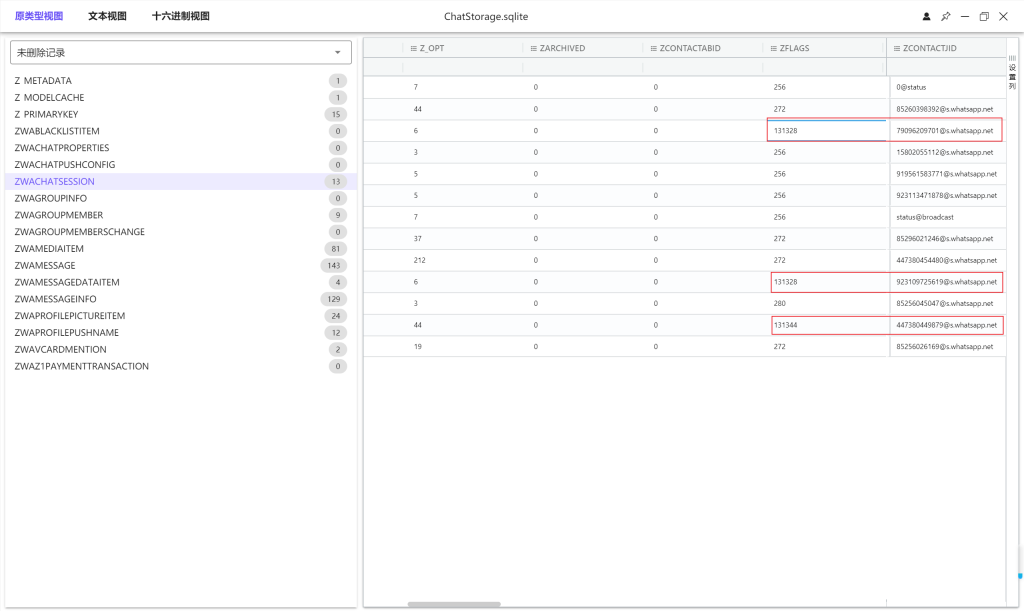The image size is (1024, 611).
Task: Select the 原类型视图 tab
Action: coord(39,17)
